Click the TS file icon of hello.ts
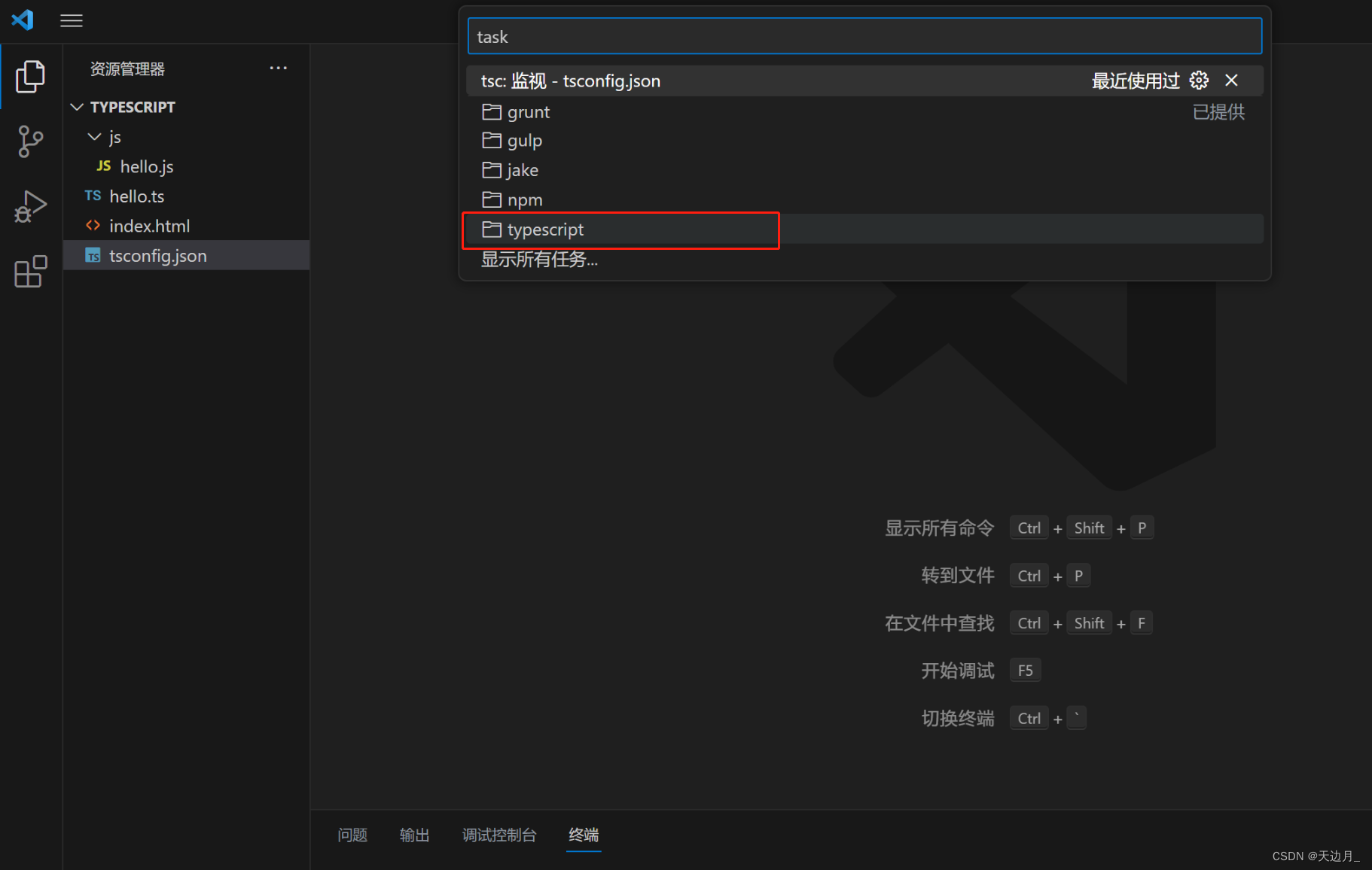The width and height of the screenshot is (1372, 870). click(x=93, y=196)
